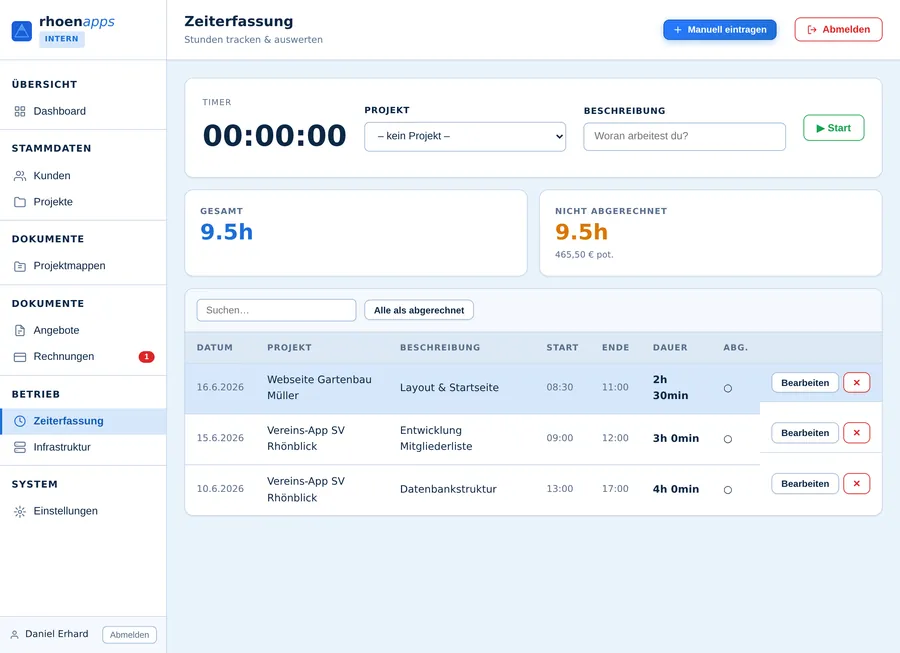The height and width of the screenshot is (653, 900).
Task: Click the INTERN badge under logo
Action: [x=61, y=39]
